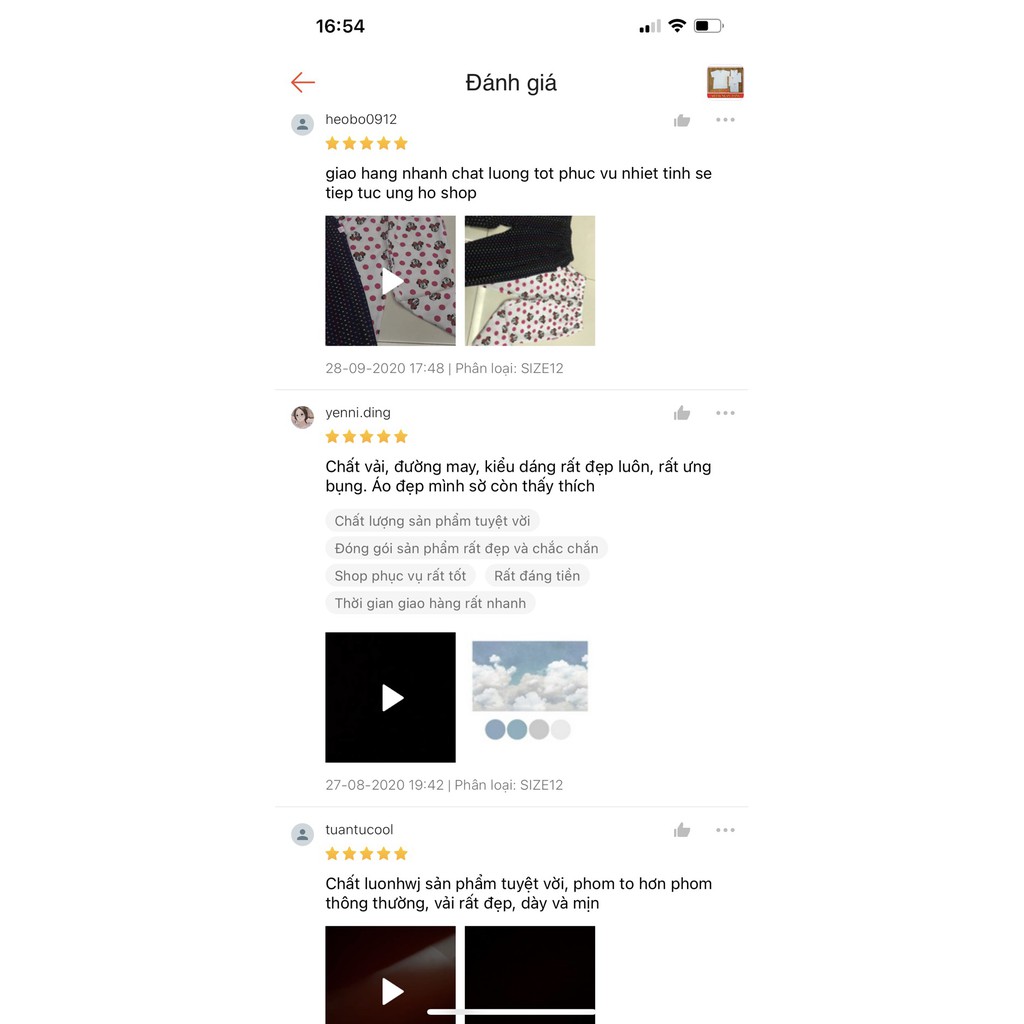Open username tuantucool's profile
Viewport: 1024px width, 1024px height.
point(359,829)
